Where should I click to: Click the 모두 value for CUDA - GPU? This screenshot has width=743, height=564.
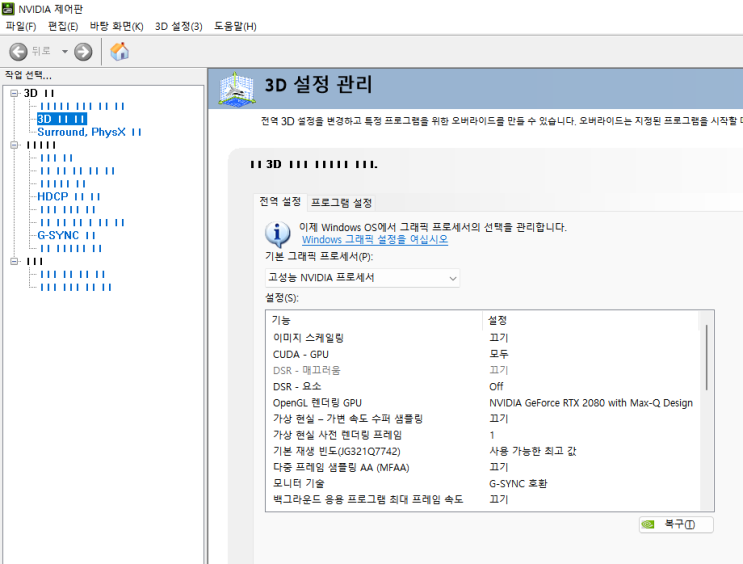point(498,354)
